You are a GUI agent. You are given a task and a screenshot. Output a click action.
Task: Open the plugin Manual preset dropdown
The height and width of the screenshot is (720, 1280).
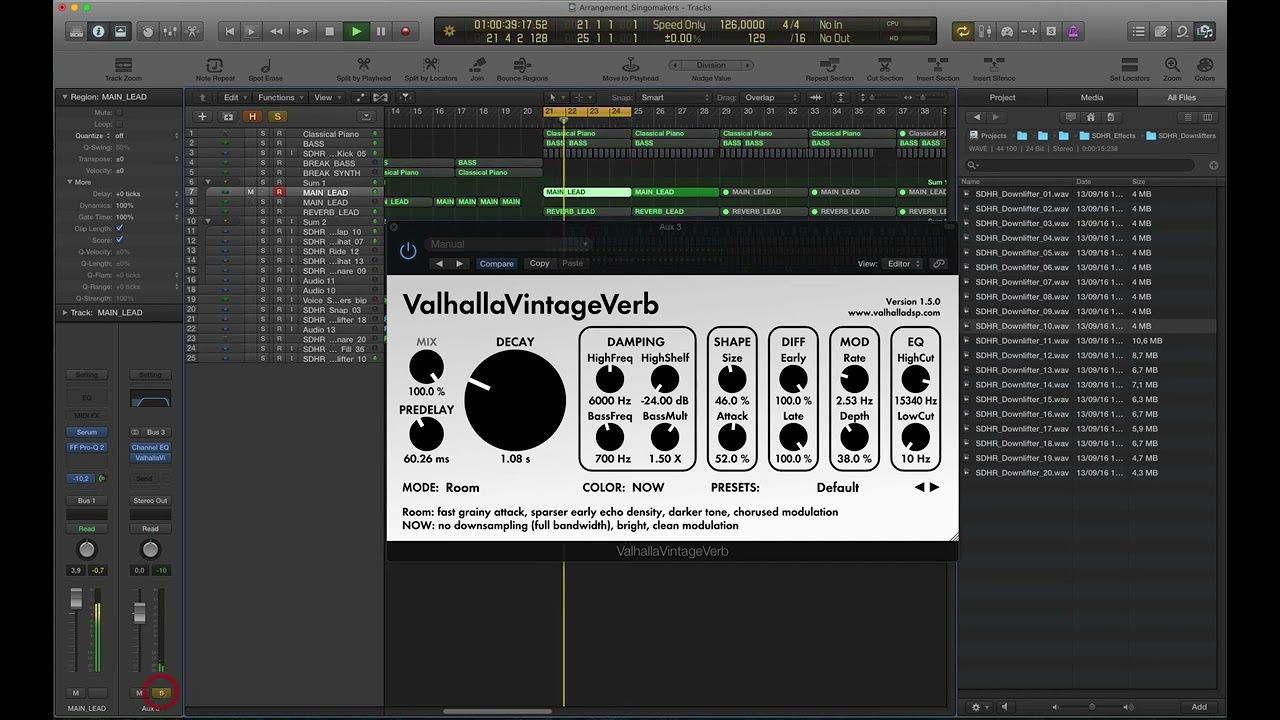pyautogui.click(x=510, y=244)
